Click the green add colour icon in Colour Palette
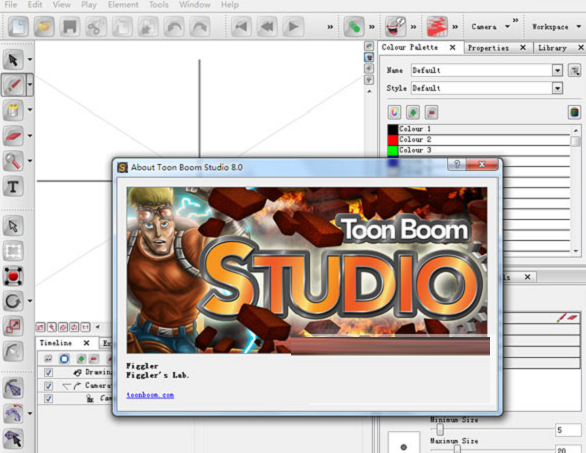The height and width of the screenshot is (453, 586). pos(413,112)
